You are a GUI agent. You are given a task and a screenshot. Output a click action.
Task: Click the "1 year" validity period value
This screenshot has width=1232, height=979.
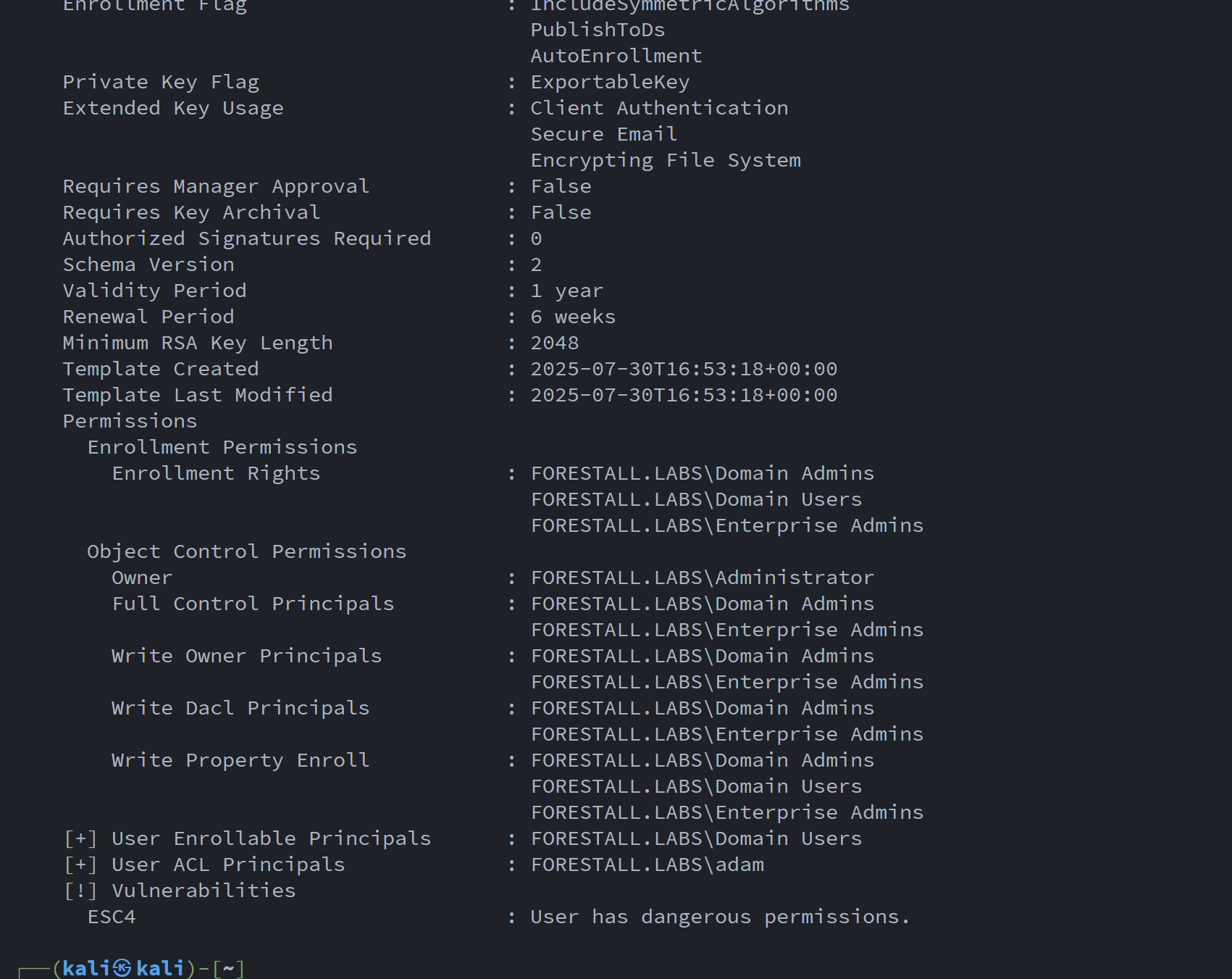point(566,291)
